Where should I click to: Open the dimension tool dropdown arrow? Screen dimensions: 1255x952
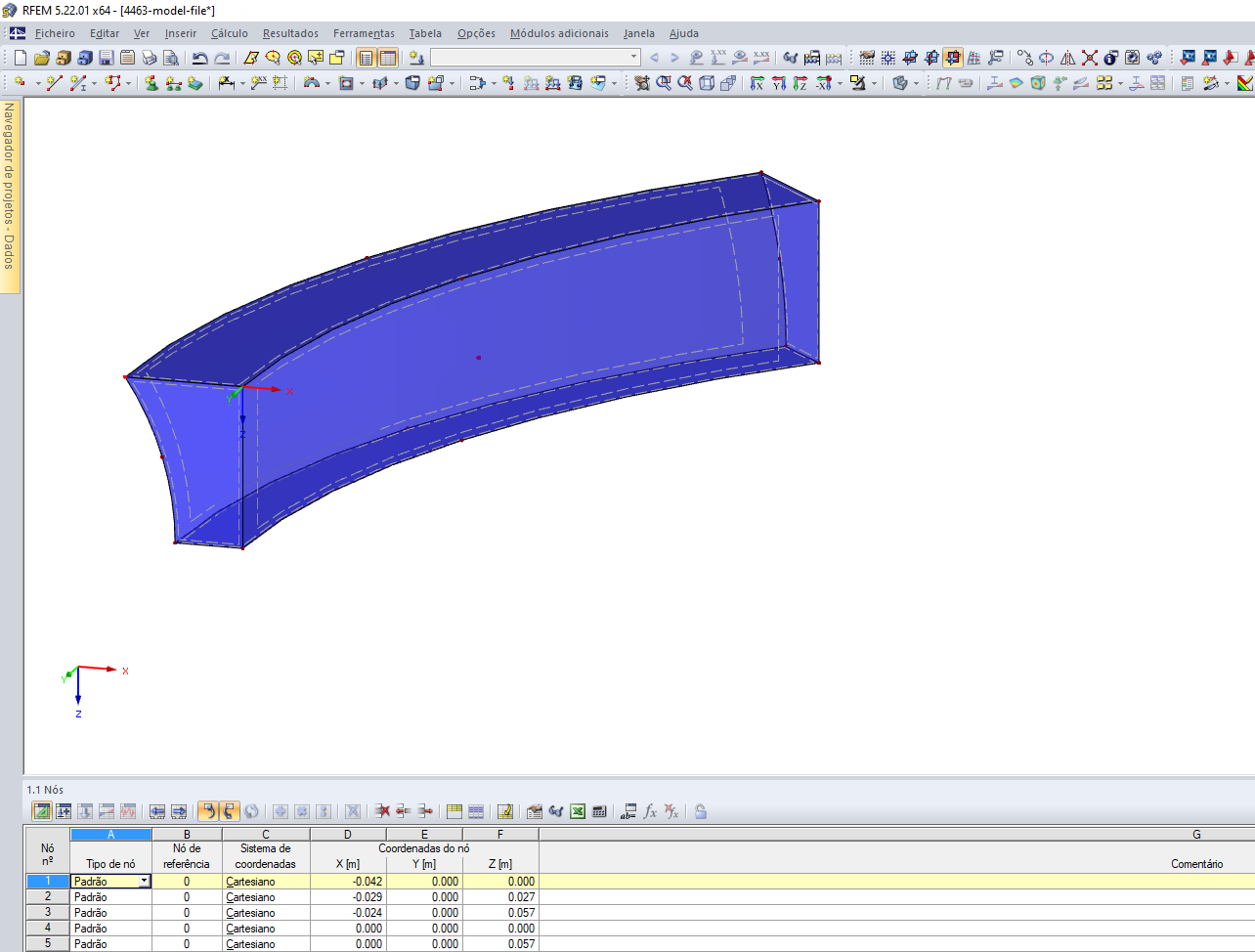click(242, 83)
